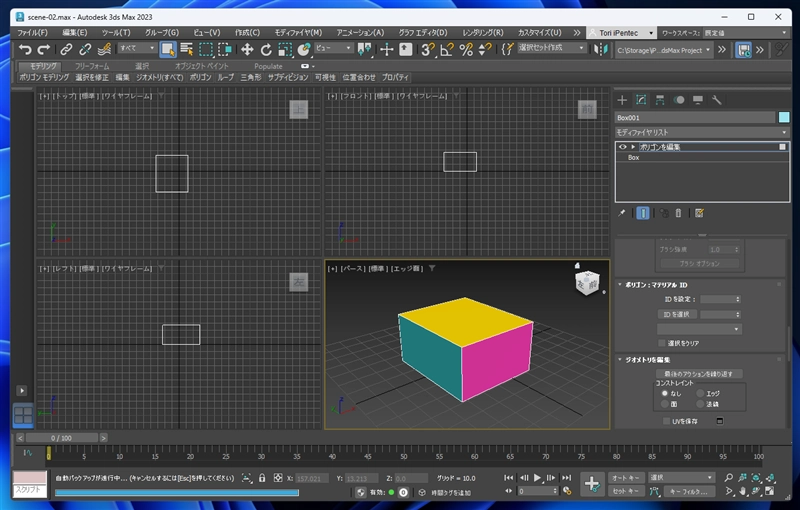Image resolution: width=800 pixels, height=510 pixels.
Task: Click the オート キー button
Action: click(x=626, y=478)
